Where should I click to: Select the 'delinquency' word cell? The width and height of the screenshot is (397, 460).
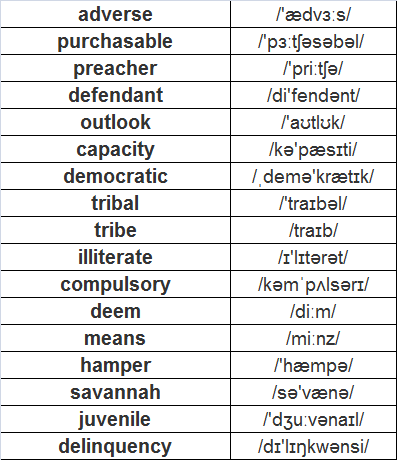(115, 446)
